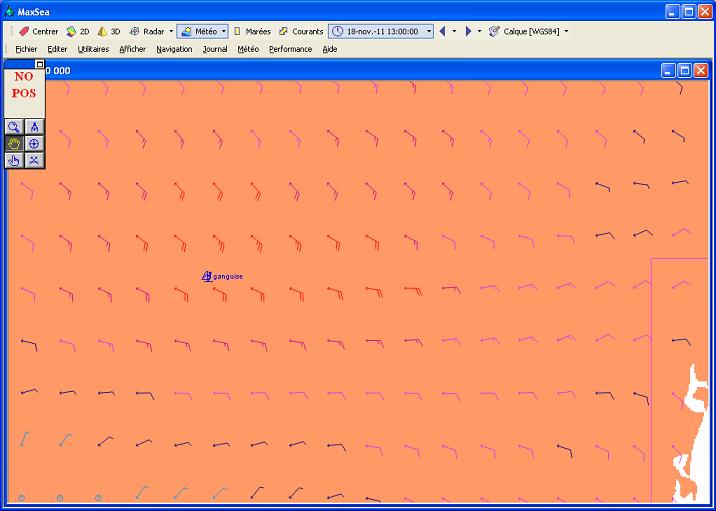This screenshot has width=716, height=511.
Task: Switch to 3D view mode
Action: point(109,32)
